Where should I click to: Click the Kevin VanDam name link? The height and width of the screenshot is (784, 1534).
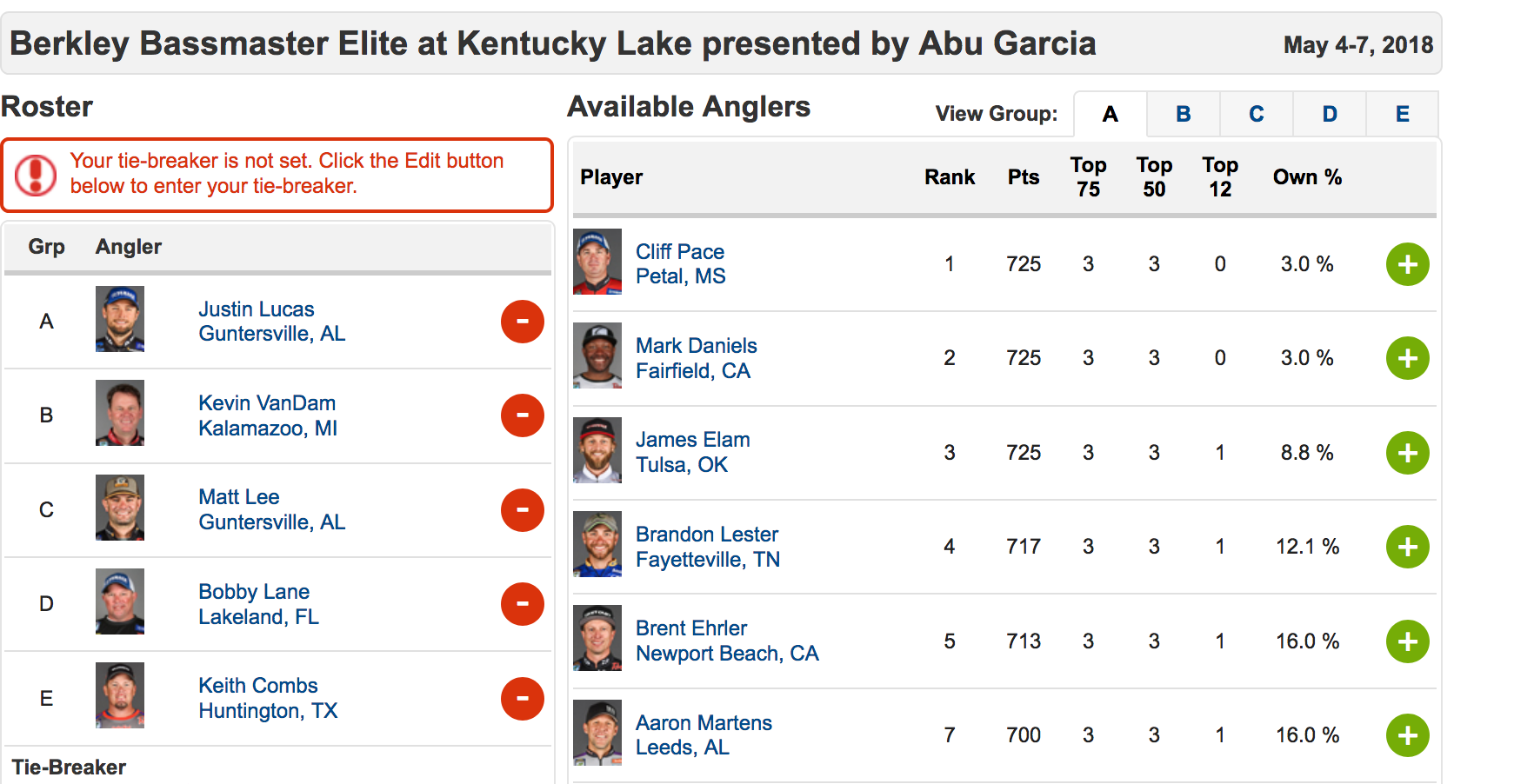pyautogui.click(x=267, y=403)
